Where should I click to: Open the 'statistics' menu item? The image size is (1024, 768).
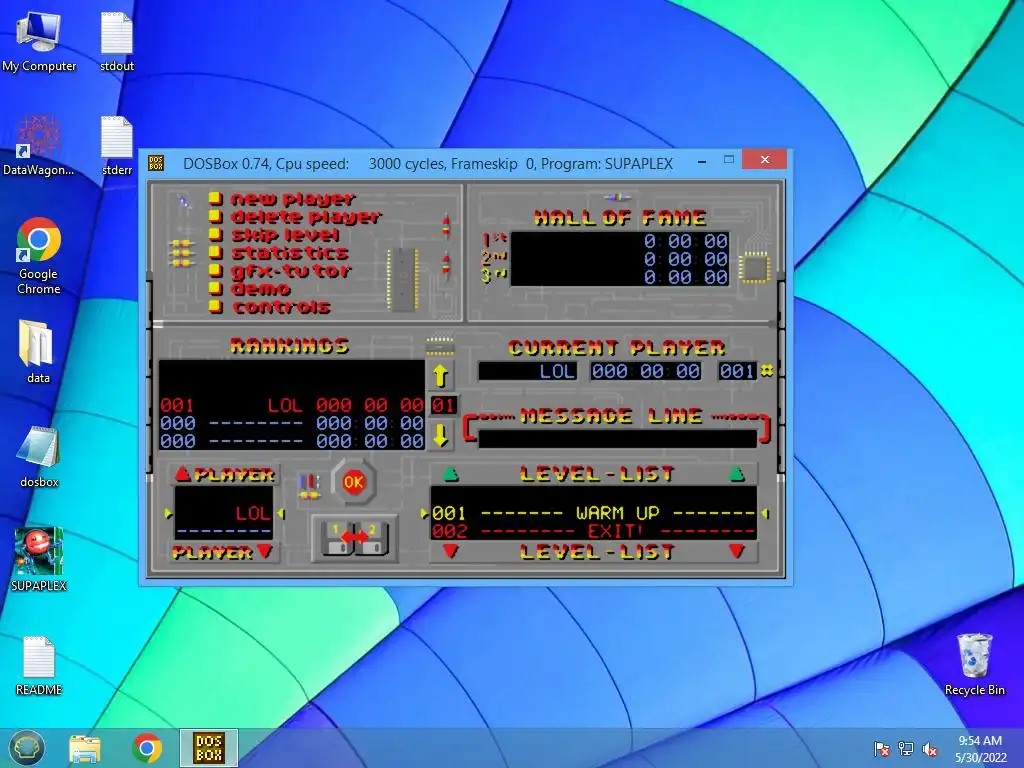(290, 253)
